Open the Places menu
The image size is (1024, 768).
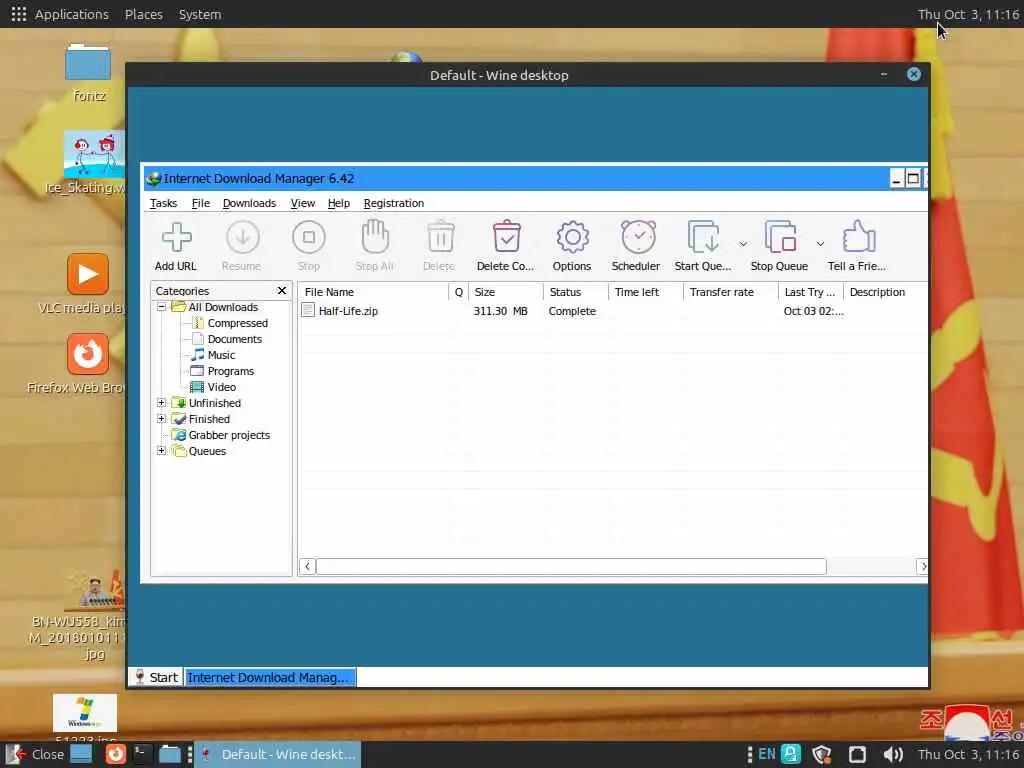144,14
